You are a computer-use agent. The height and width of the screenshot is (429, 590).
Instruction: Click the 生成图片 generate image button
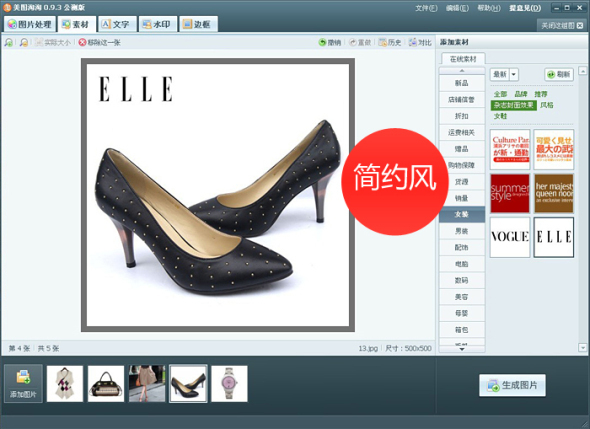(512, 385)
